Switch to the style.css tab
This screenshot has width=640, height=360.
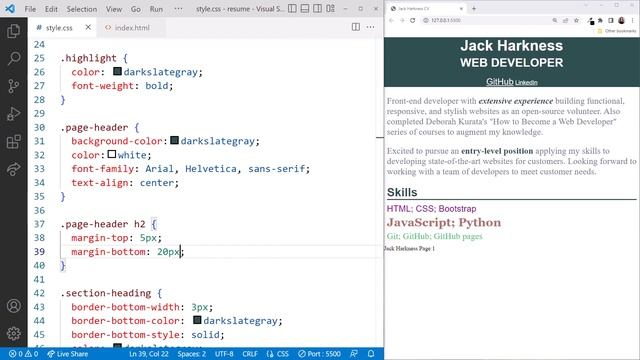tap(59, 27)
